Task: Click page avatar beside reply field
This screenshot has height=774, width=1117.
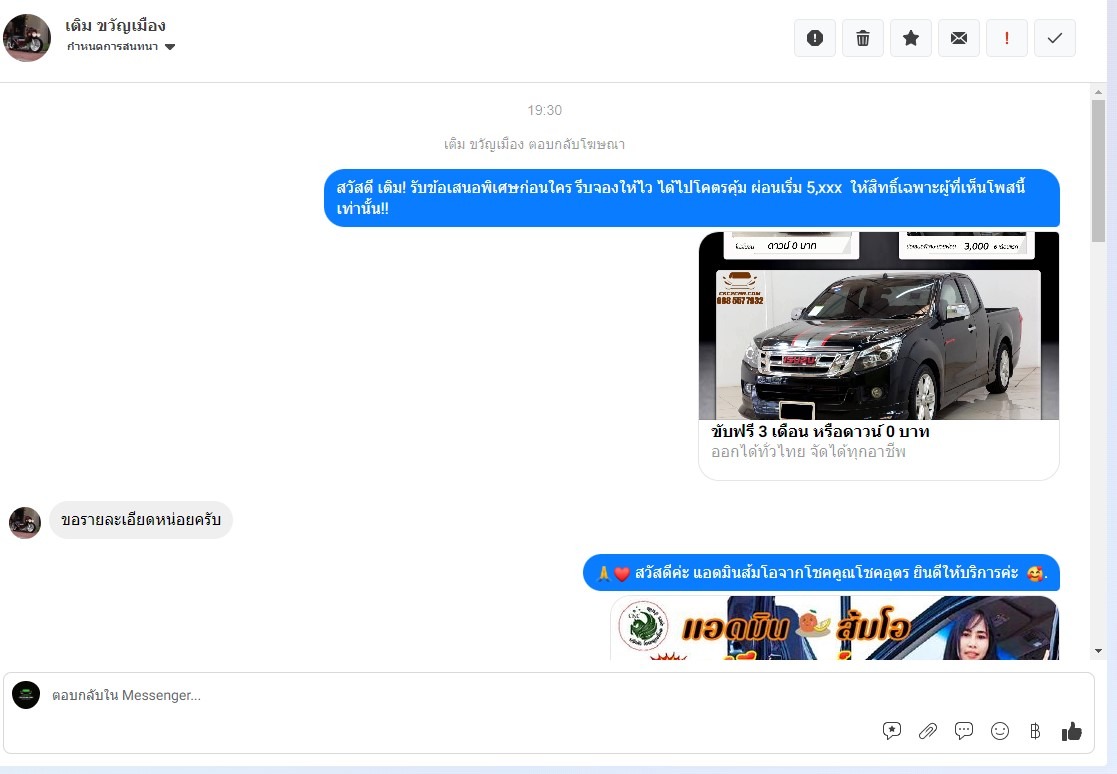Action: [26, 695]
